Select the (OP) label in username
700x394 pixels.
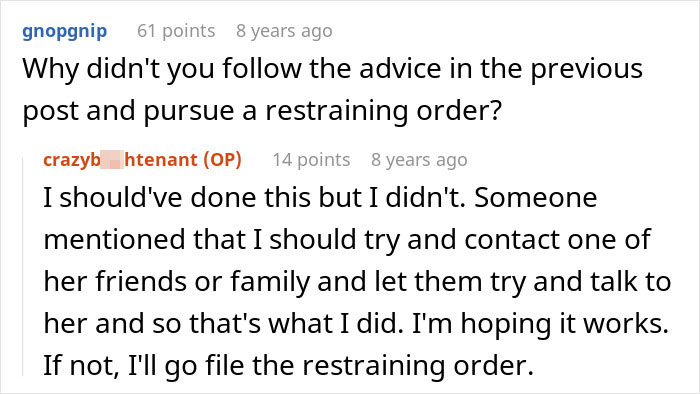[x=222, y=160]
